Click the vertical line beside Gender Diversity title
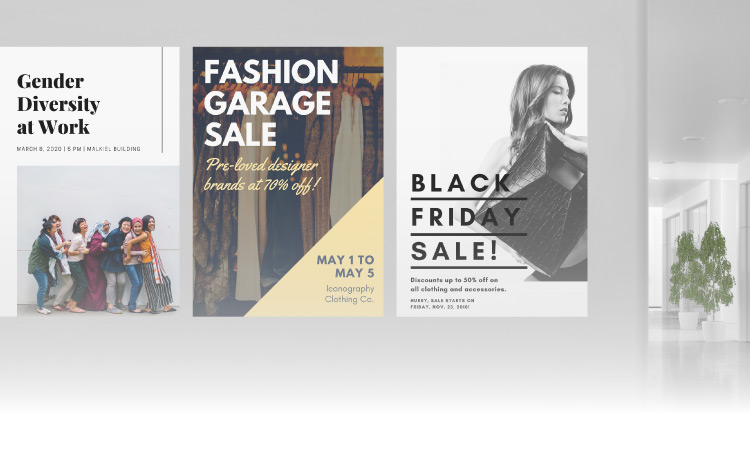750x450 pixels. (x=162, y=99)
